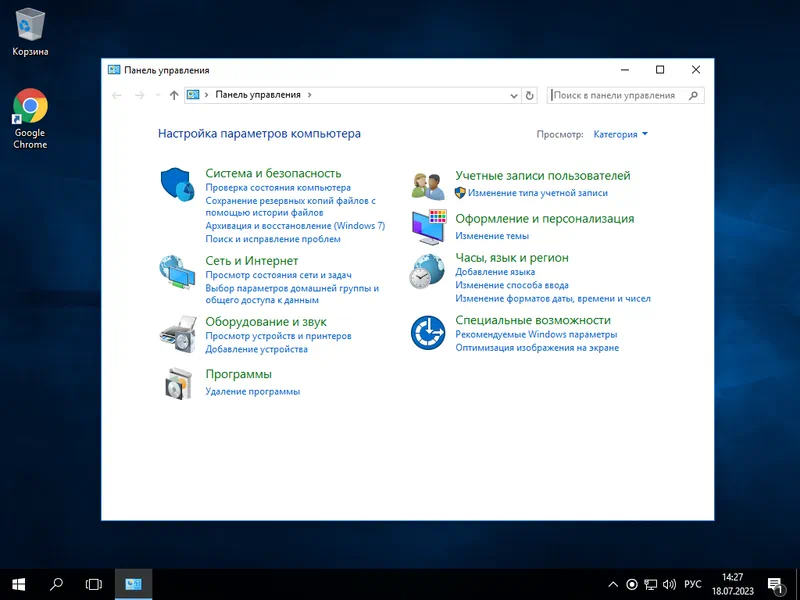Viewport: 800px width, 600px height.
Task: Open the recent locations dropdown arrow
Action: click(x=158, y=95)
